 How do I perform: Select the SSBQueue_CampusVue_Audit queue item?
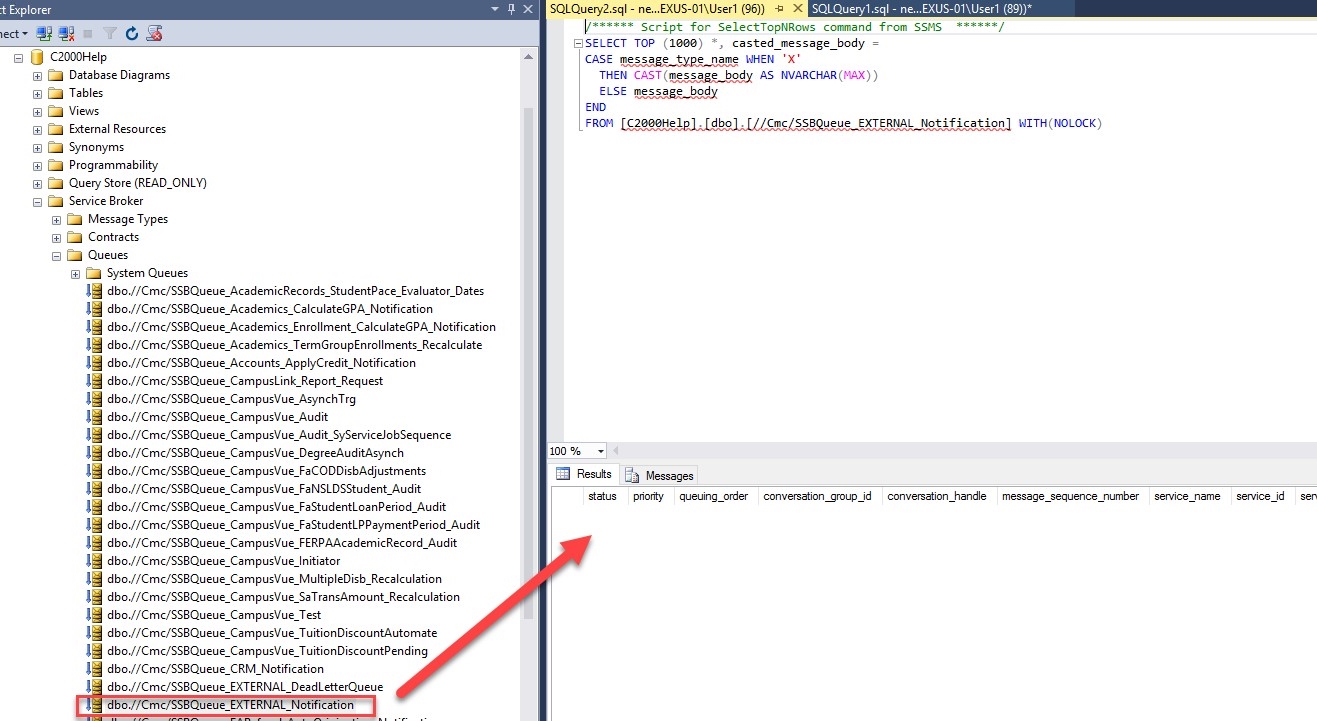217,417
